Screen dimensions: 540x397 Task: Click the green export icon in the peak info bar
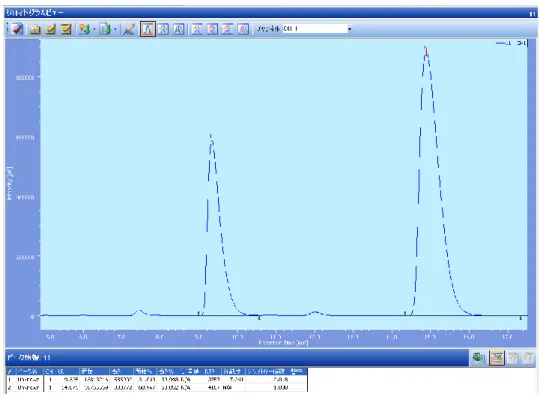(x=478, y=358)
